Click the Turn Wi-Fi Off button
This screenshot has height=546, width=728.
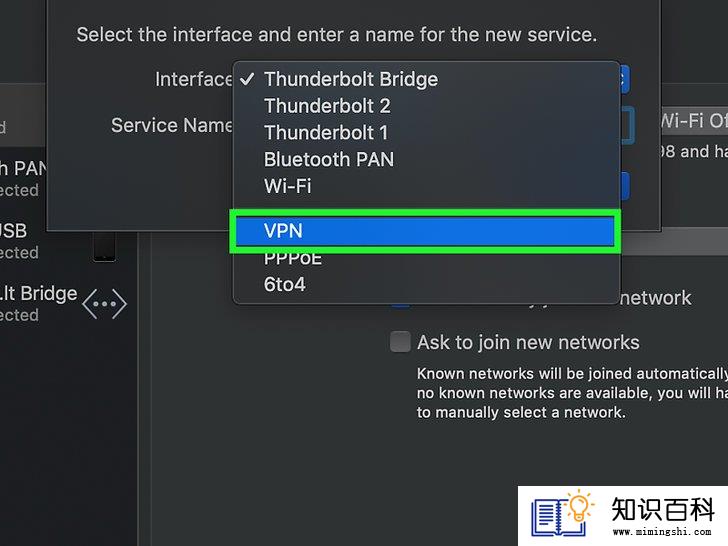click(695, 121)
